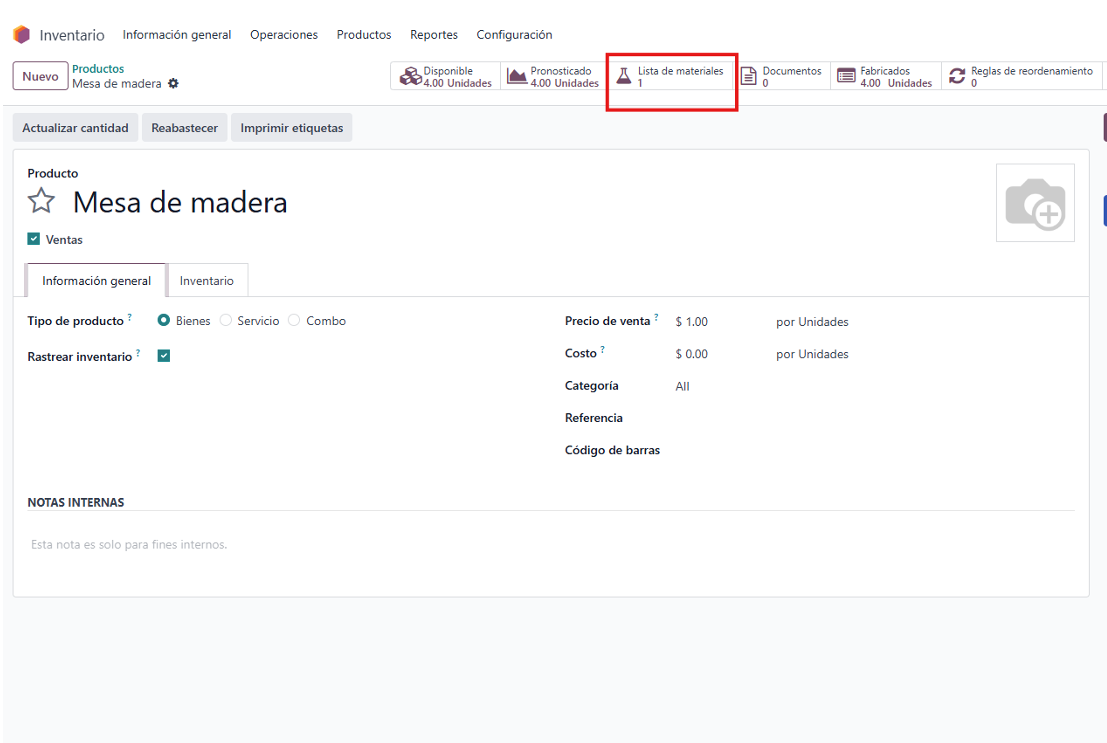Click the Inventario app name
The height and width of the screenshot is (743, 1107).
tap(72, 35)
